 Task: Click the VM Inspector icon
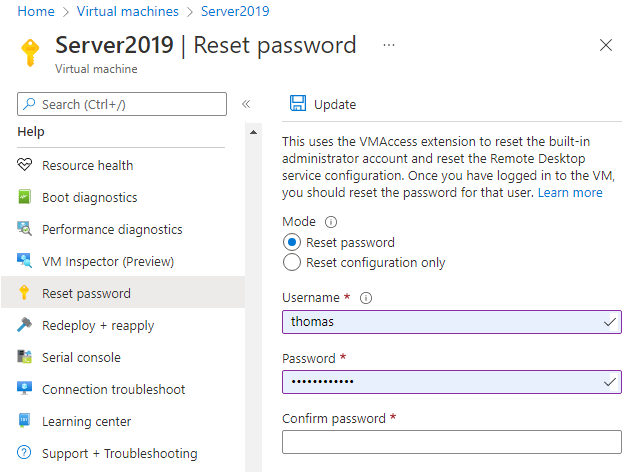(25, 261)
